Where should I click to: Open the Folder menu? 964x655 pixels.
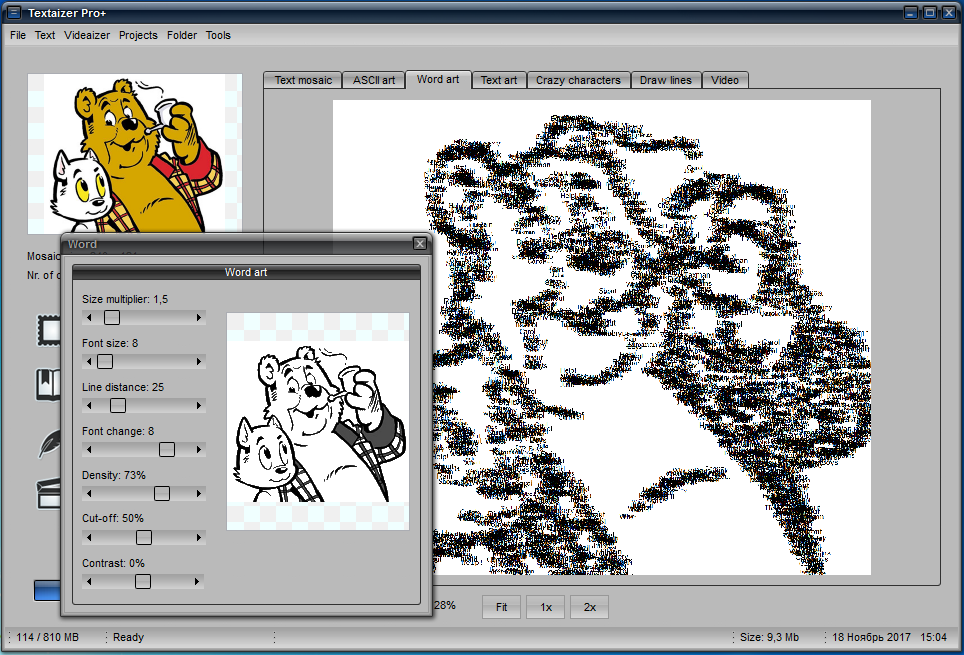182,35
